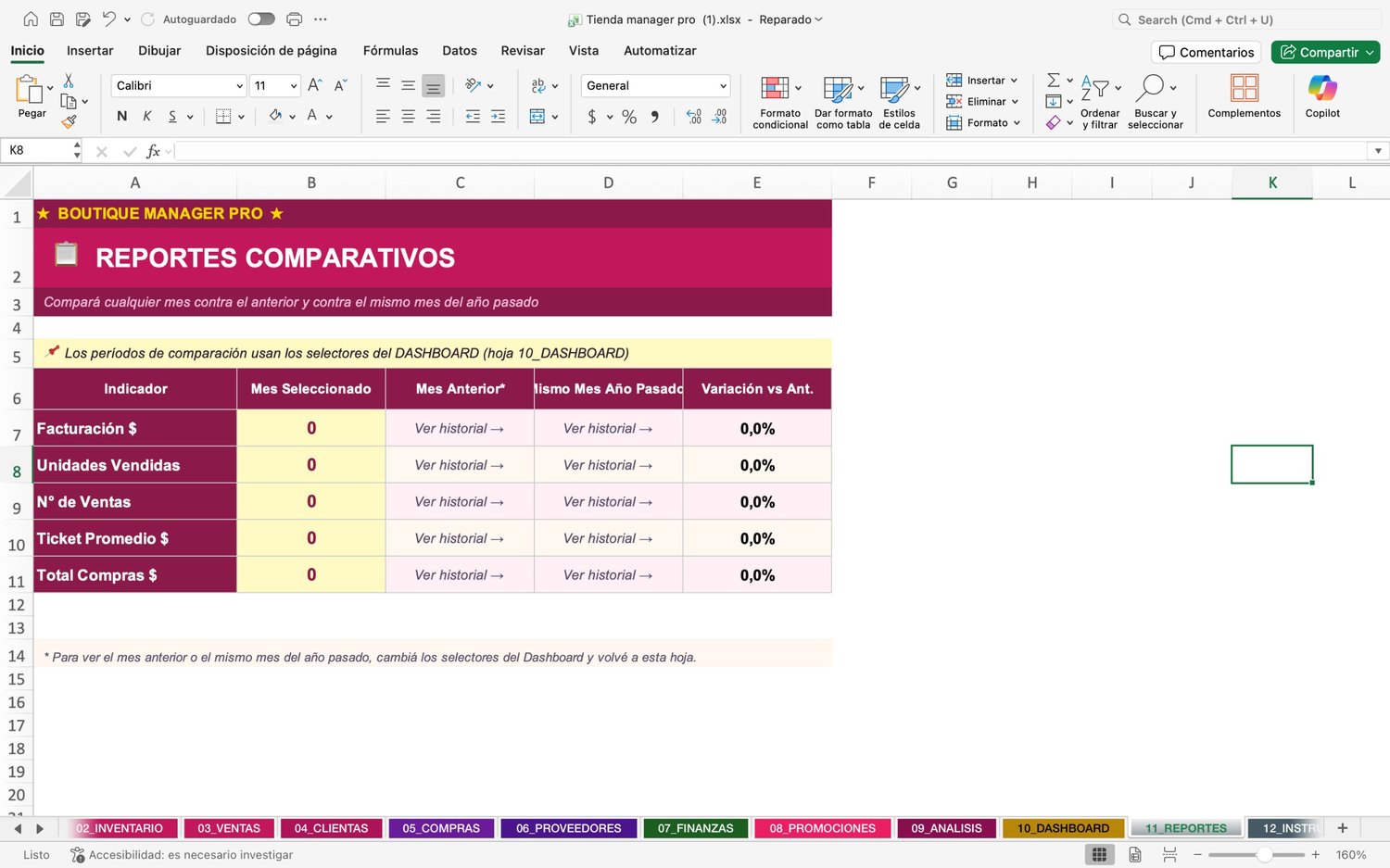Screen dimensions: 1390x868
Task: Align cell content to the top
Action: 383,85
